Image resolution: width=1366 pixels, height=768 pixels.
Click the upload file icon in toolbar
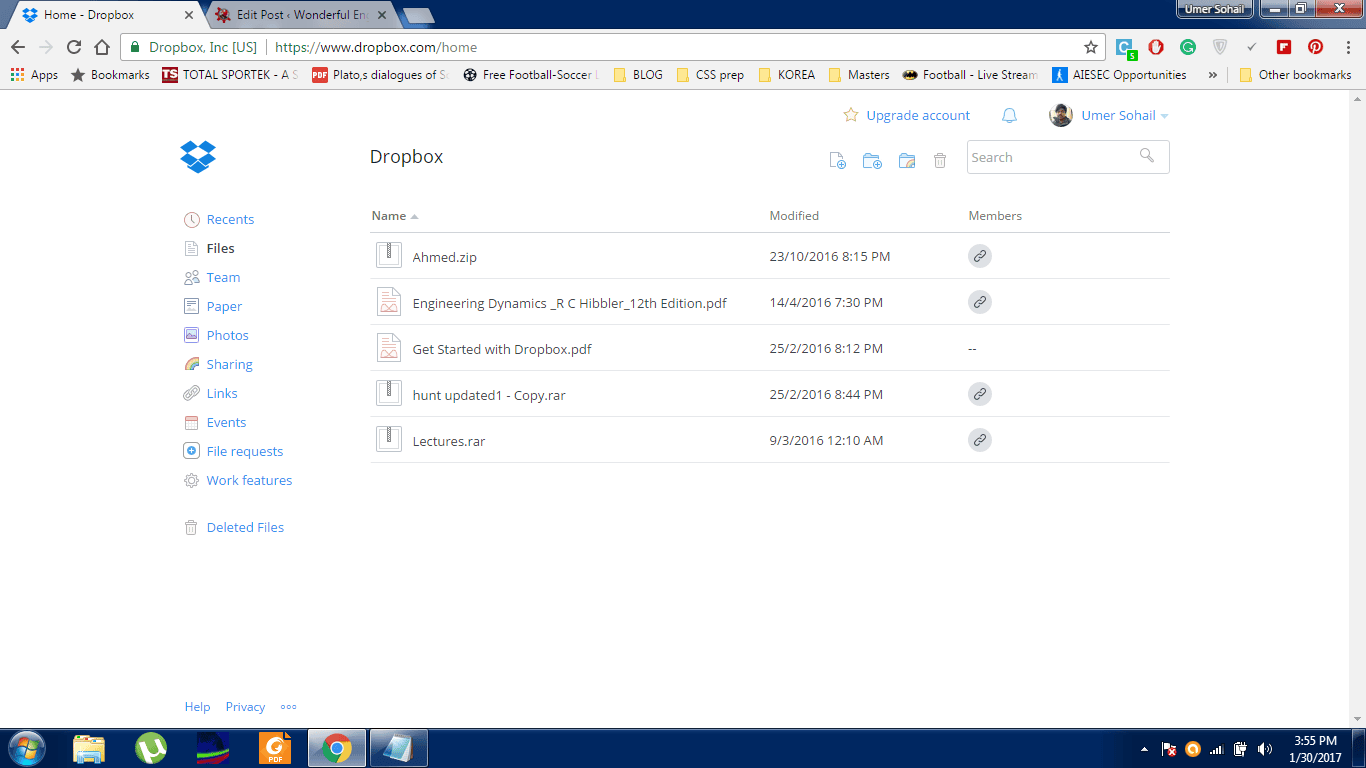(838, 160)
